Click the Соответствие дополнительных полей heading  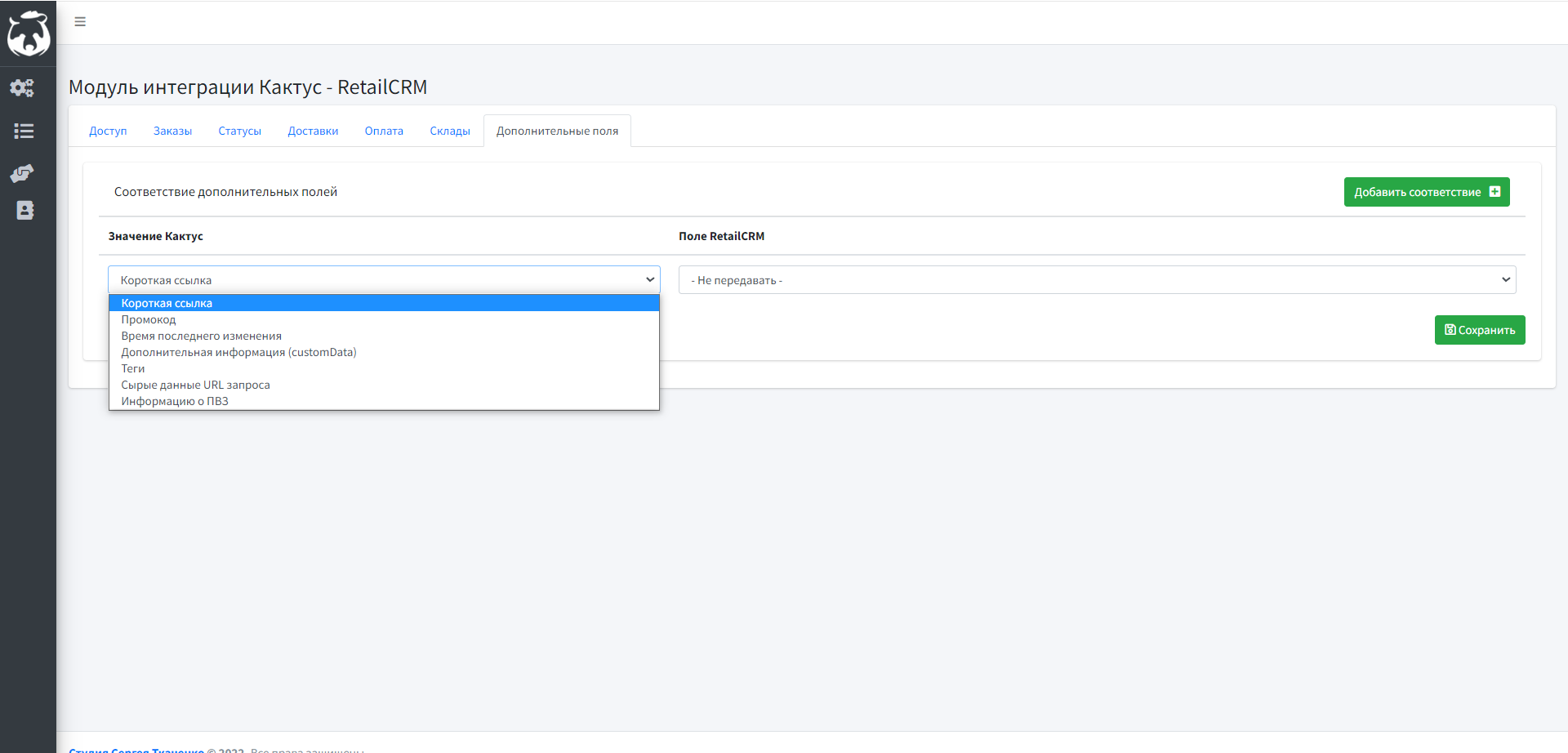(225, 192)
